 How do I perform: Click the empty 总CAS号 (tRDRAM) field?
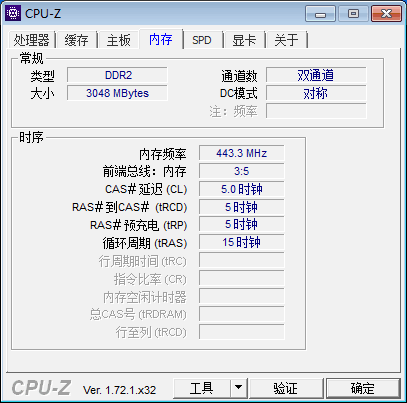[x=242, y=314]
